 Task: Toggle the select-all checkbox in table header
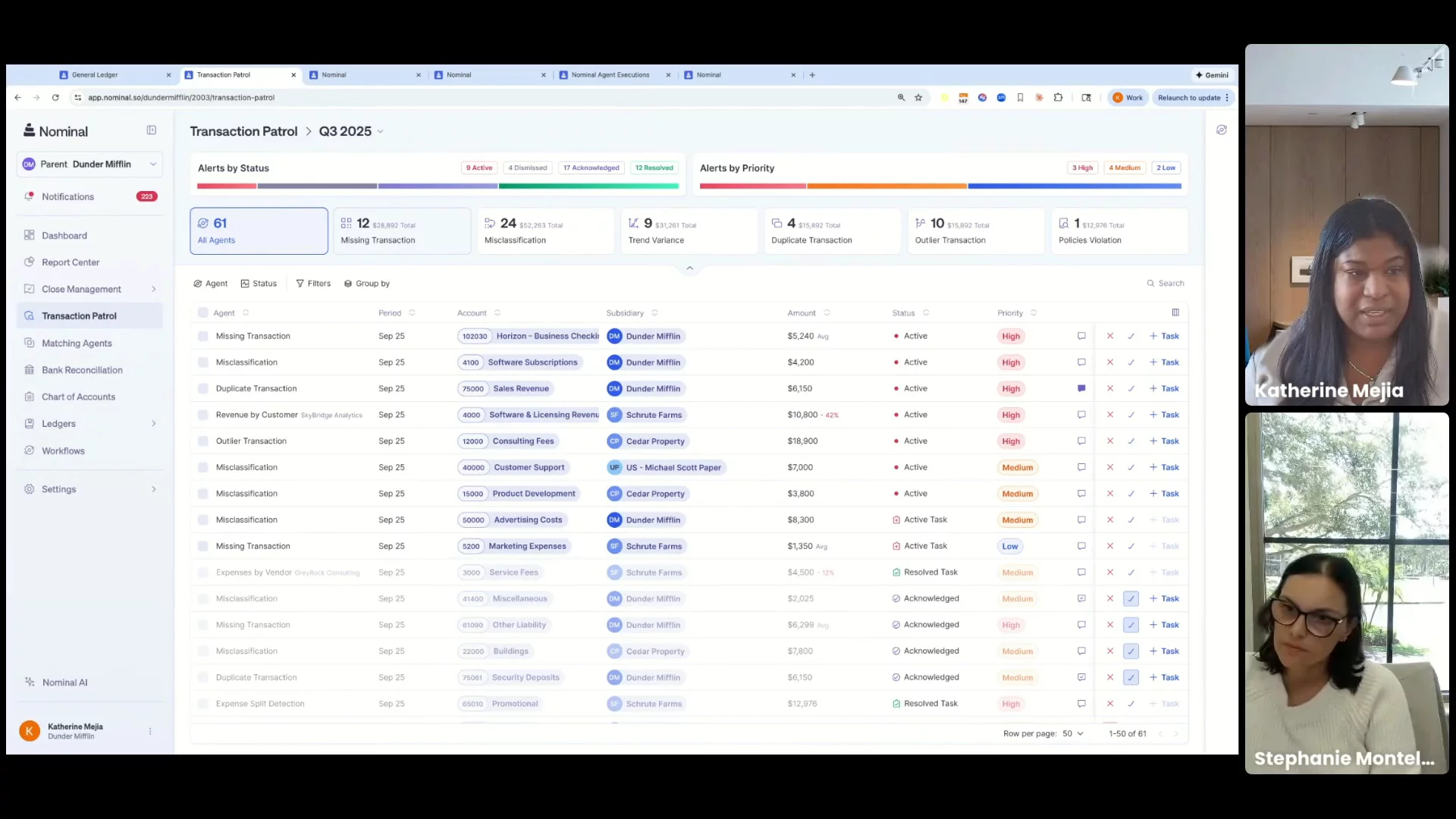point(202,312)
